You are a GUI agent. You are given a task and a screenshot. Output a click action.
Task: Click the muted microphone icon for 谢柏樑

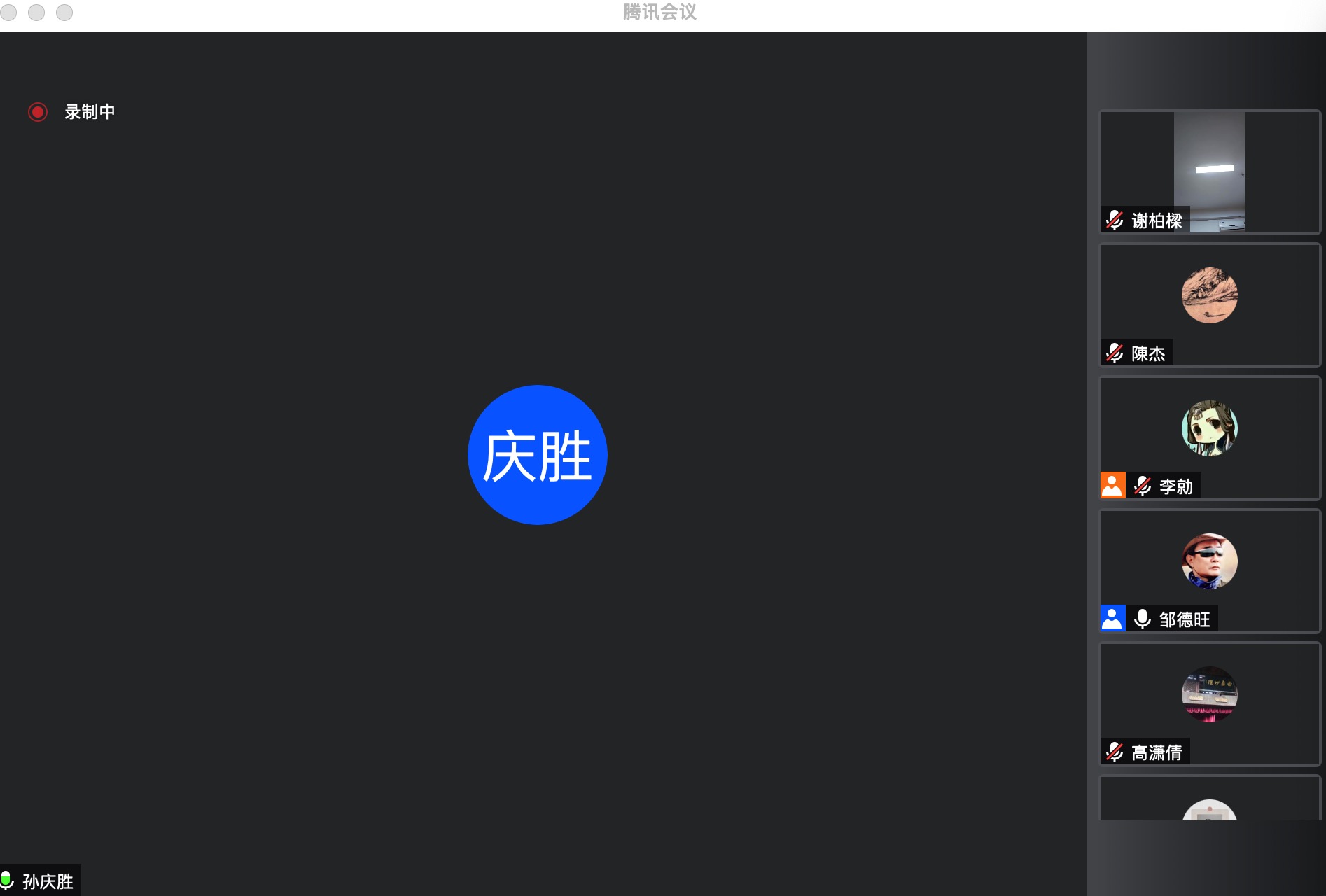(1115, 220)
